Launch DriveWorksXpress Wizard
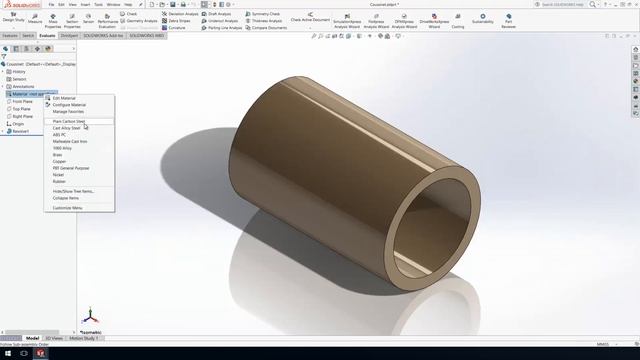Image resolution: width=640 pixels, height=360 pixels. [x=434, y=21]
